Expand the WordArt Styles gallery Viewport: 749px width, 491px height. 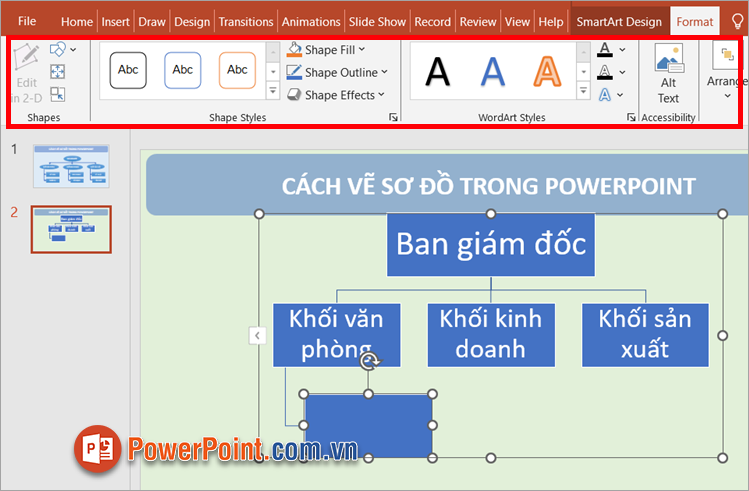point(583,90)
